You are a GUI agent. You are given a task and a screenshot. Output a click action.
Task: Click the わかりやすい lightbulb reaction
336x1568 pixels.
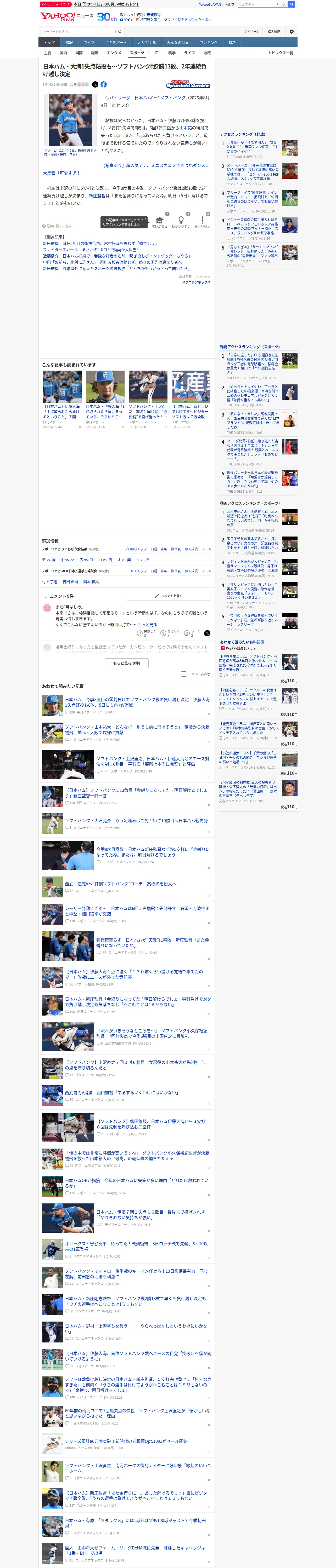point(181,222)
